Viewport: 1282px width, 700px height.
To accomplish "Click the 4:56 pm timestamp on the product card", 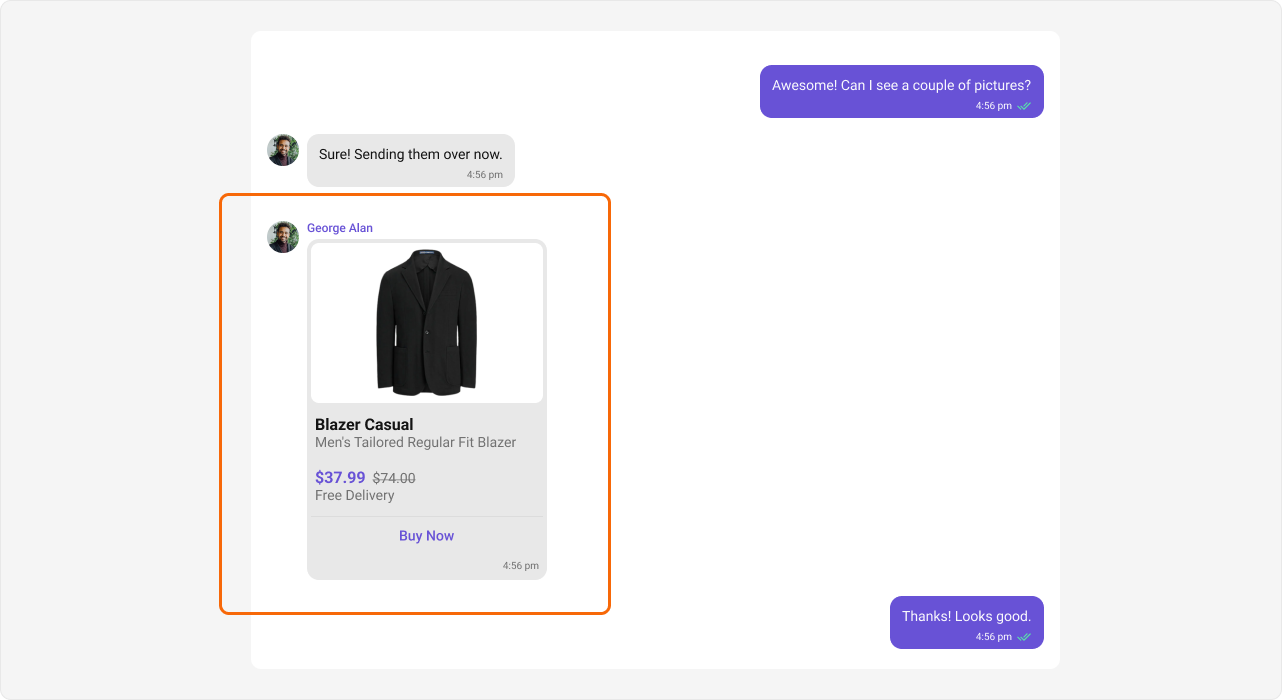I will click(x=521, y=565).
